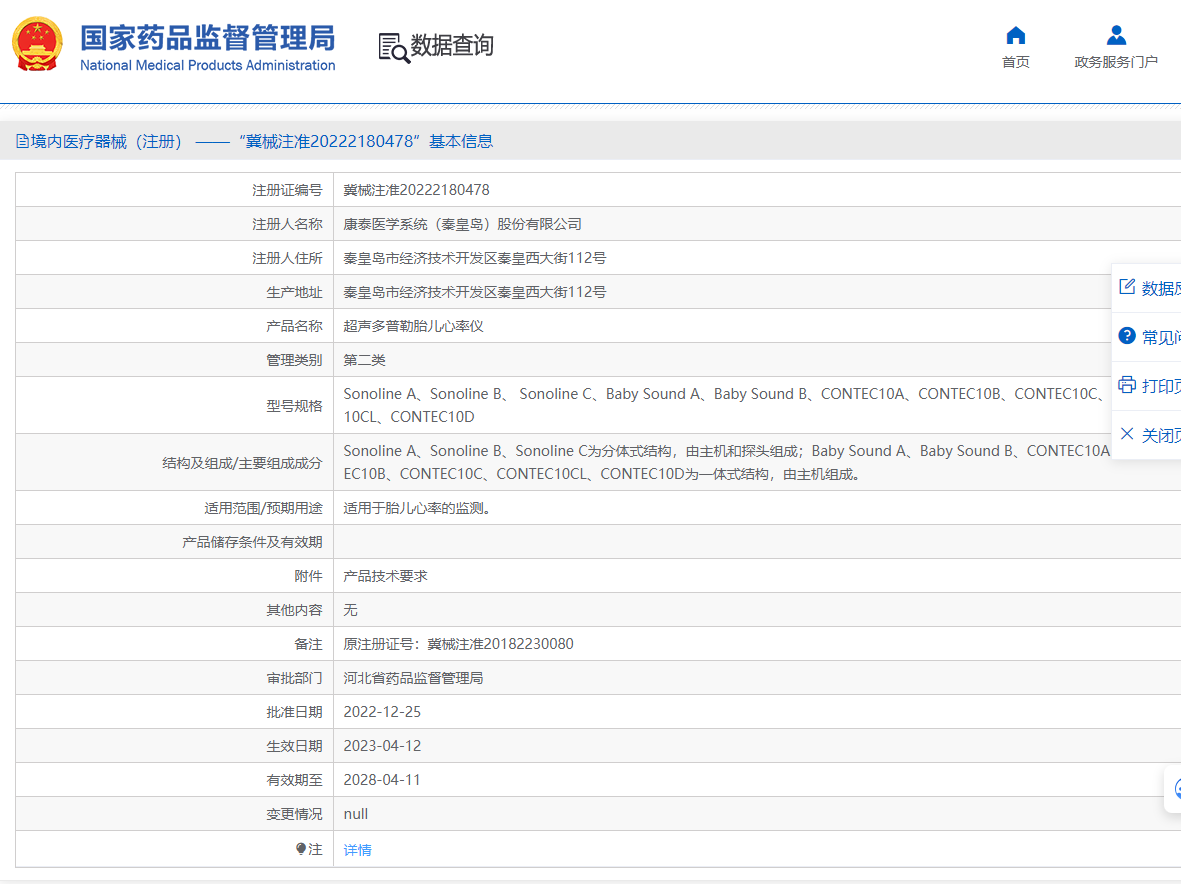Select the 结构及组成 description value
The width and height of the screenshot is (1181, 884).
click(x=728, y=462)
